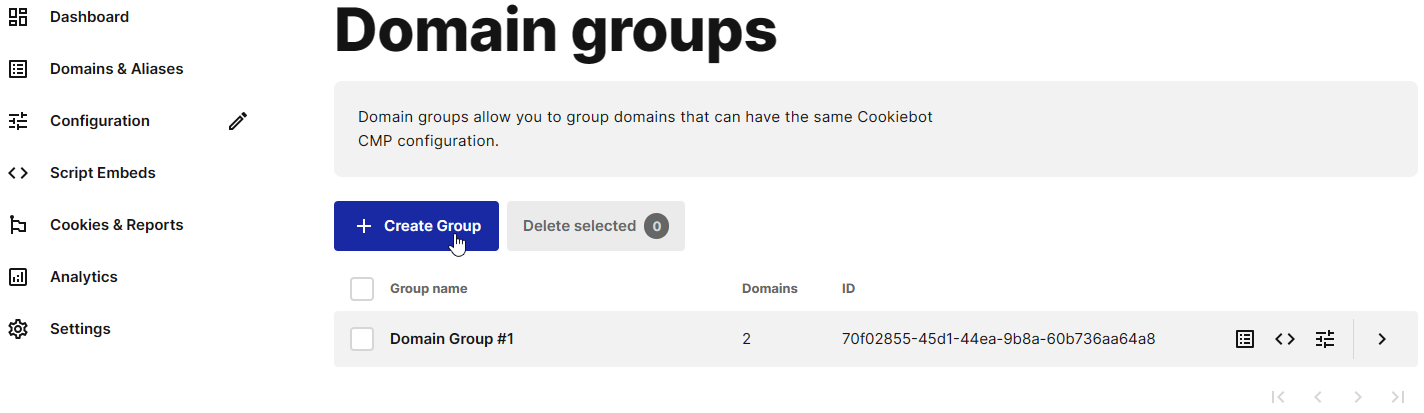Image resolution: width=1424 pixels, height=413 pixels.
Task: Click the Create Group button
Action: (416, 226)
